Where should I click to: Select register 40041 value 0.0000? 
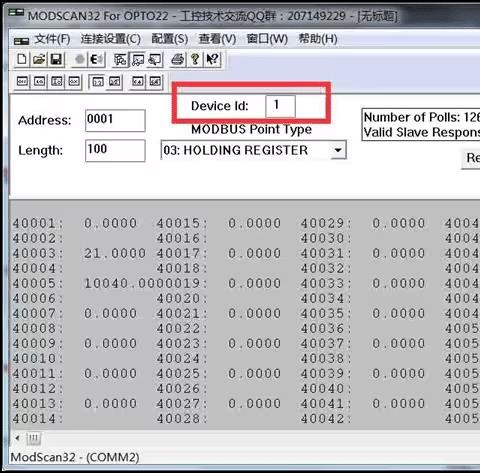click(399, 404)
